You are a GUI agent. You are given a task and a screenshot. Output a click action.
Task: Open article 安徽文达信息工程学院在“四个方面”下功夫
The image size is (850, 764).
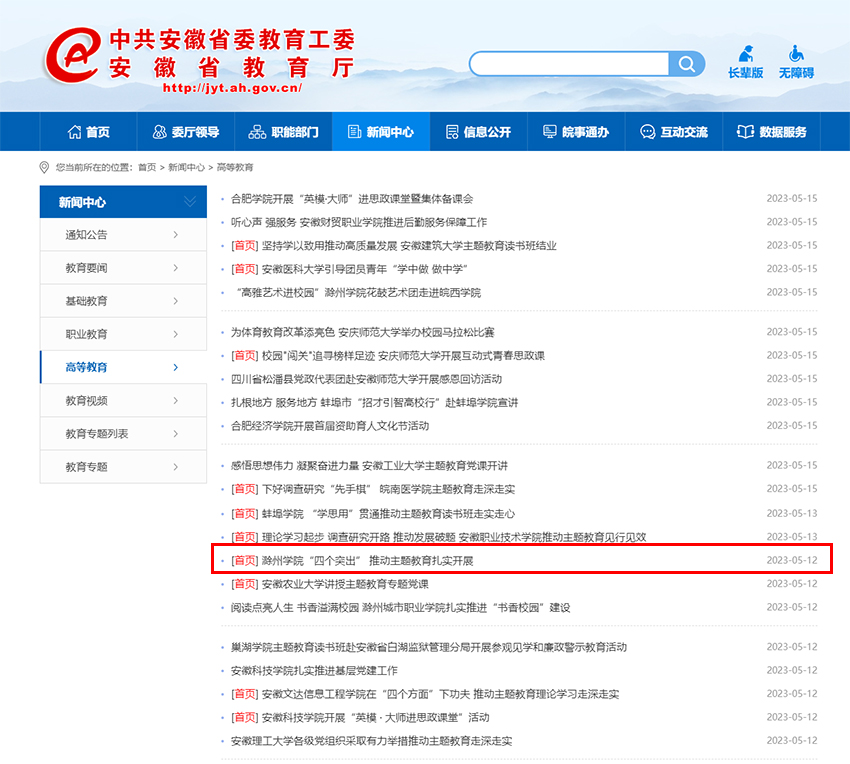(440, 694)
